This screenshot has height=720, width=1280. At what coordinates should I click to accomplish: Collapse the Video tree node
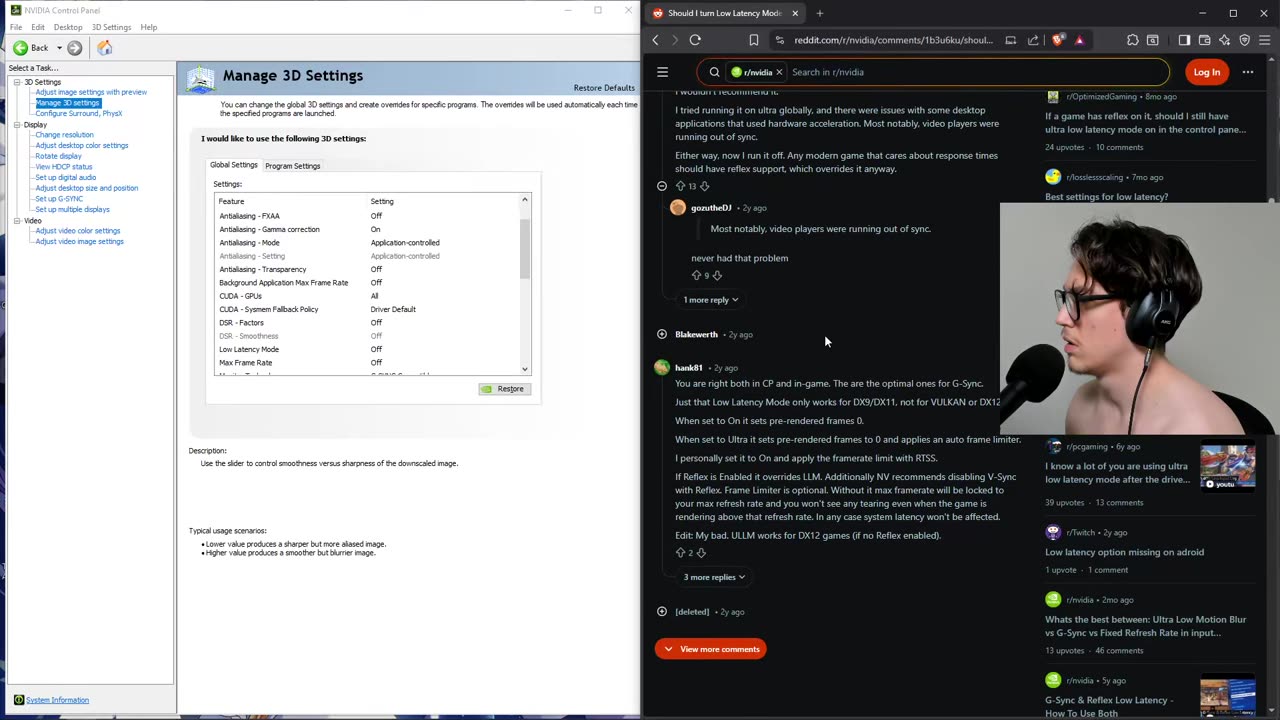point(17,221)
